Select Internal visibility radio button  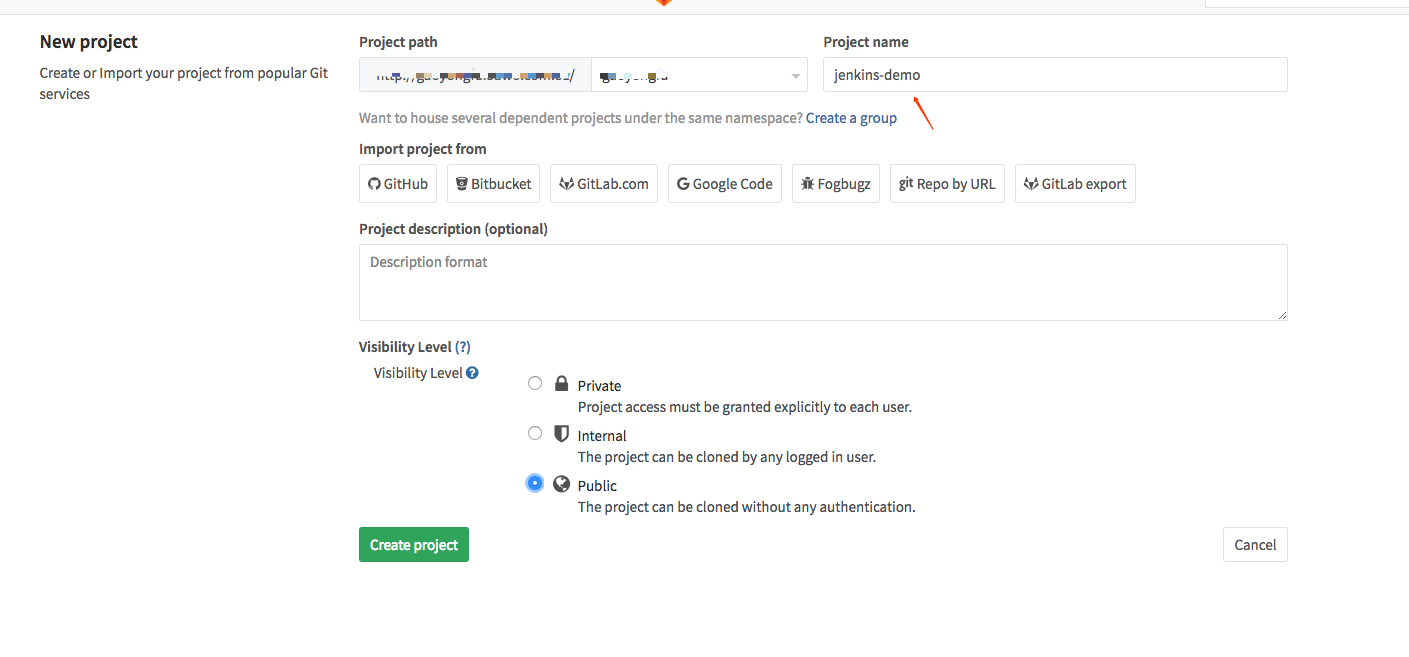[x=535, y=433]
